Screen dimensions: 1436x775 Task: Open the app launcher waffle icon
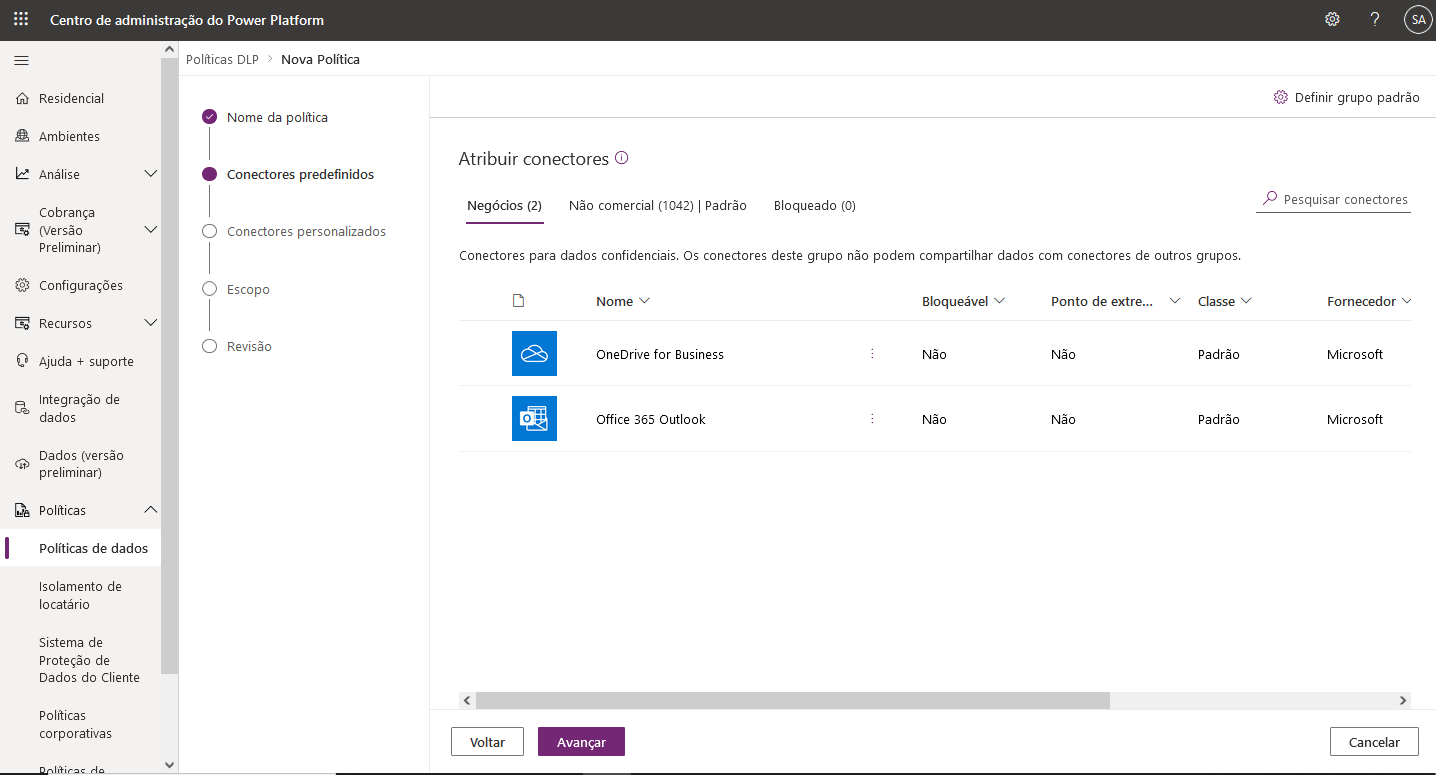[21, 19]
